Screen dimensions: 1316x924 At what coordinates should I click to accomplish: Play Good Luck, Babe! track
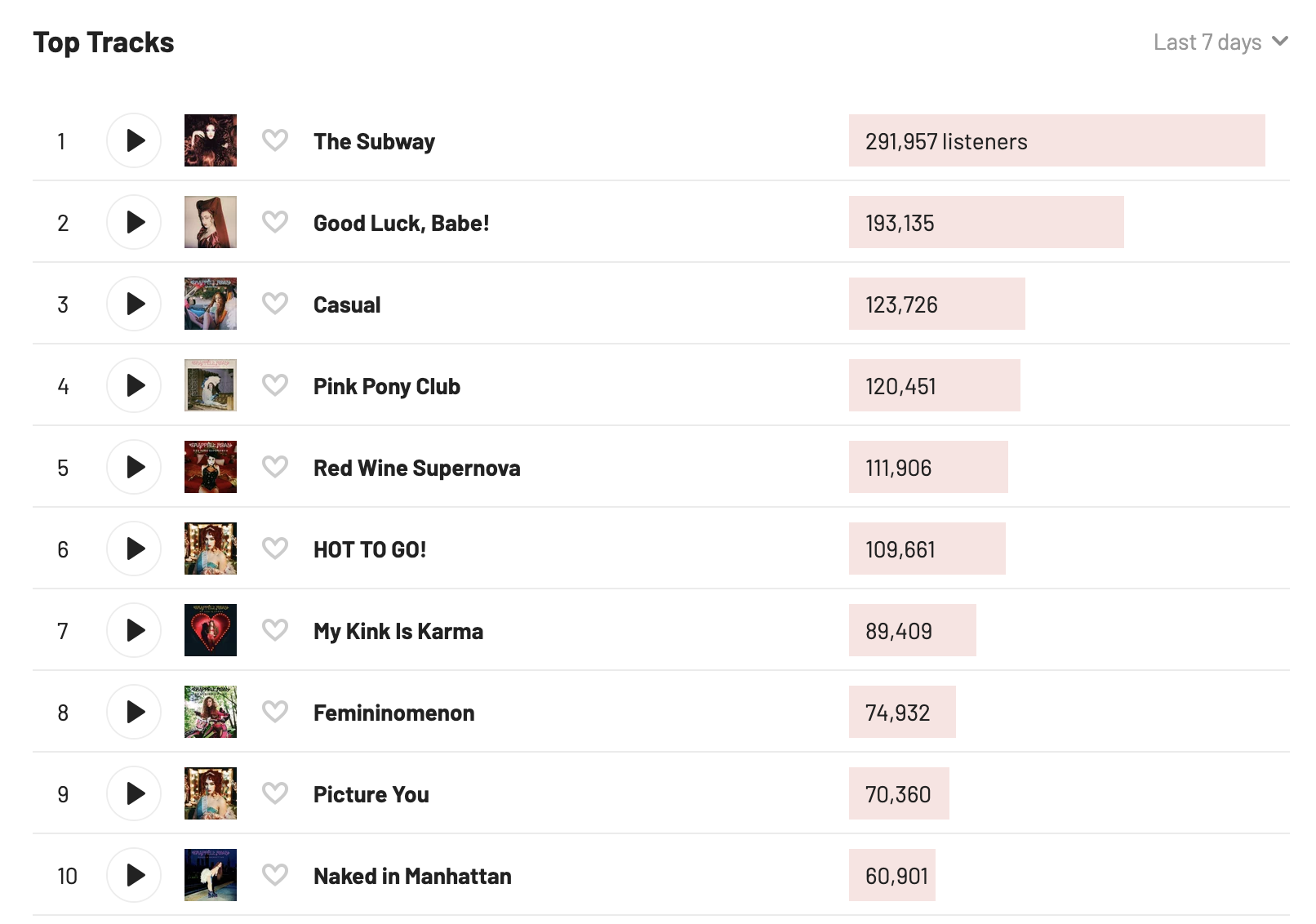point(134,222)
